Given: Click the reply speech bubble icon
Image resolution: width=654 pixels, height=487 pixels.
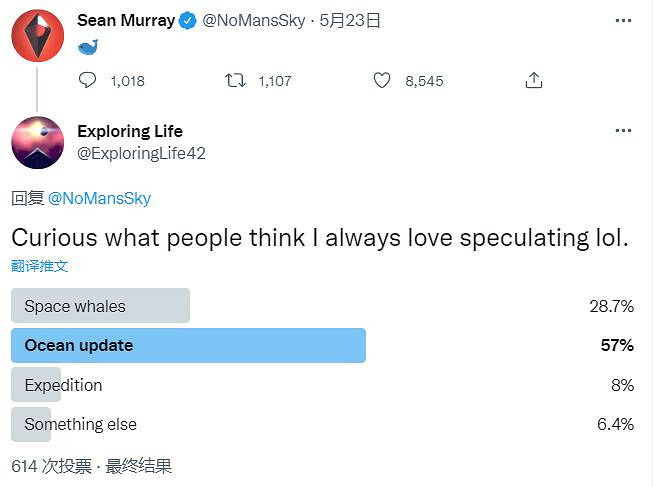Looking at the screenshot, I should [x=88, y=80].
